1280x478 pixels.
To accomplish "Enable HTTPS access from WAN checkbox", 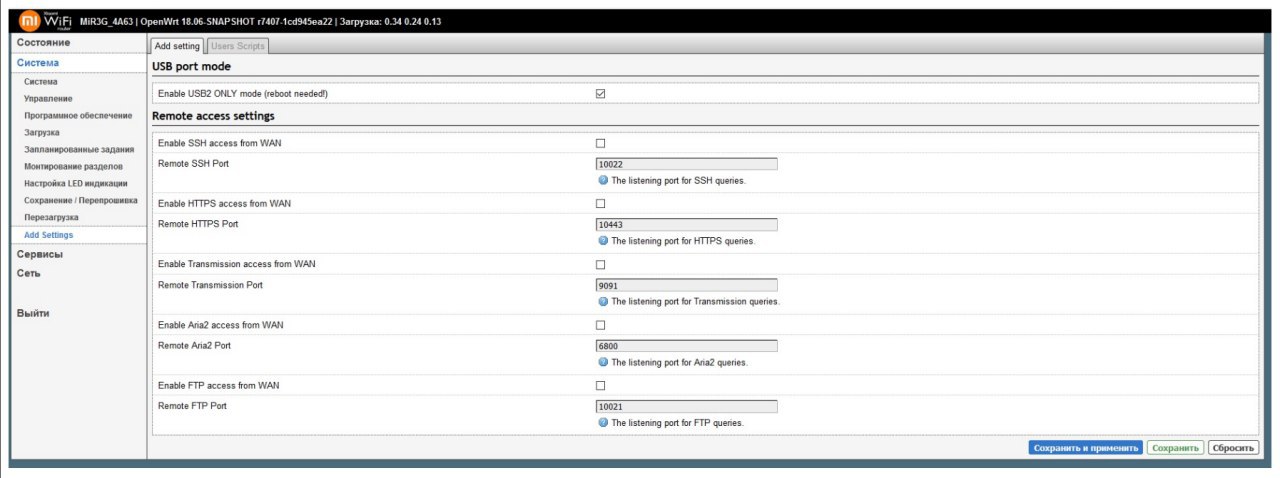I will point(601,204).
